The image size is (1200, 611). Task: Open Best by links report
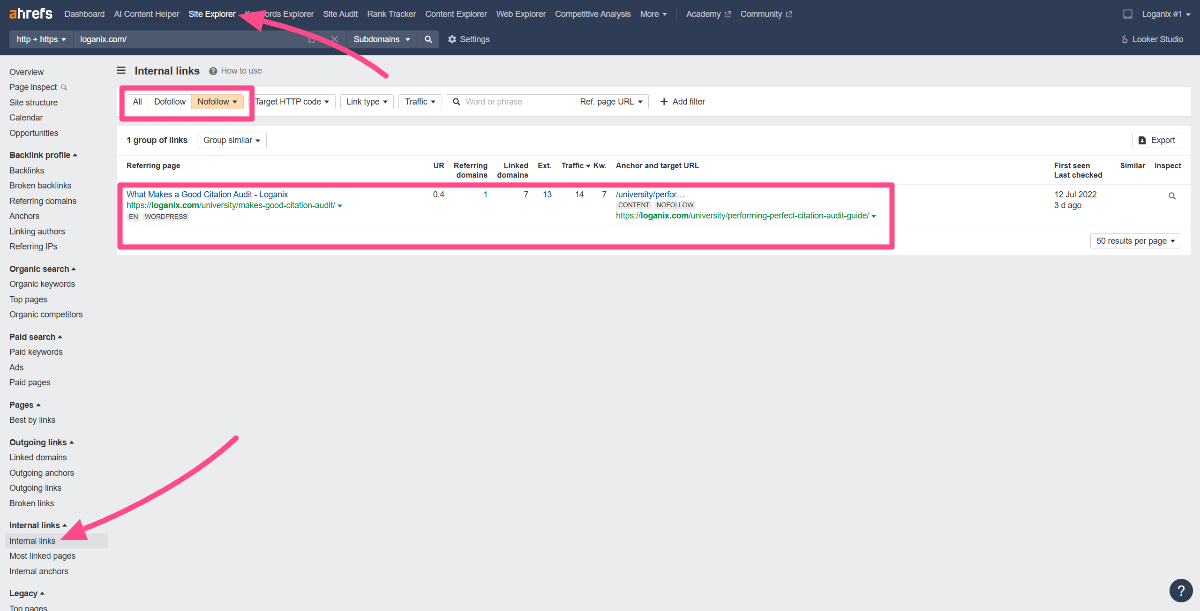(x=32, y=420)
